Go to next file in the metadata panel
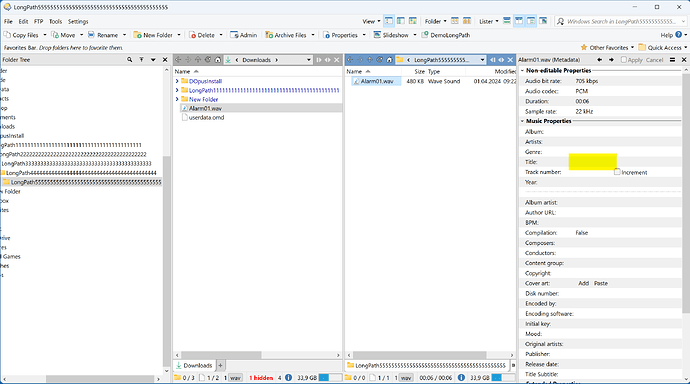This screenshot has width=690, height=384. 611,59
